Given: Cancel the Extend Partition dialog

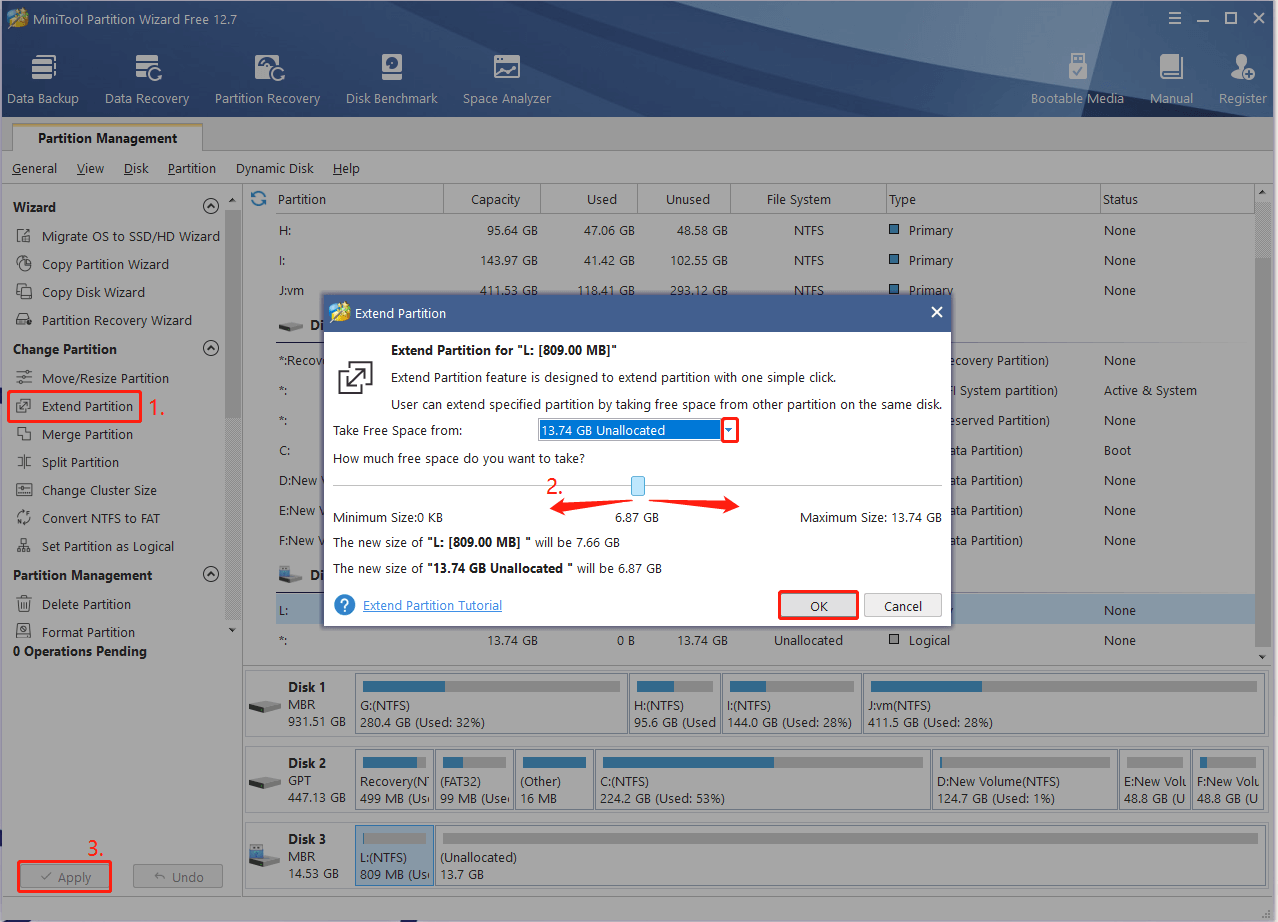Looking at the screenshot, I should (x=903, y=606).
